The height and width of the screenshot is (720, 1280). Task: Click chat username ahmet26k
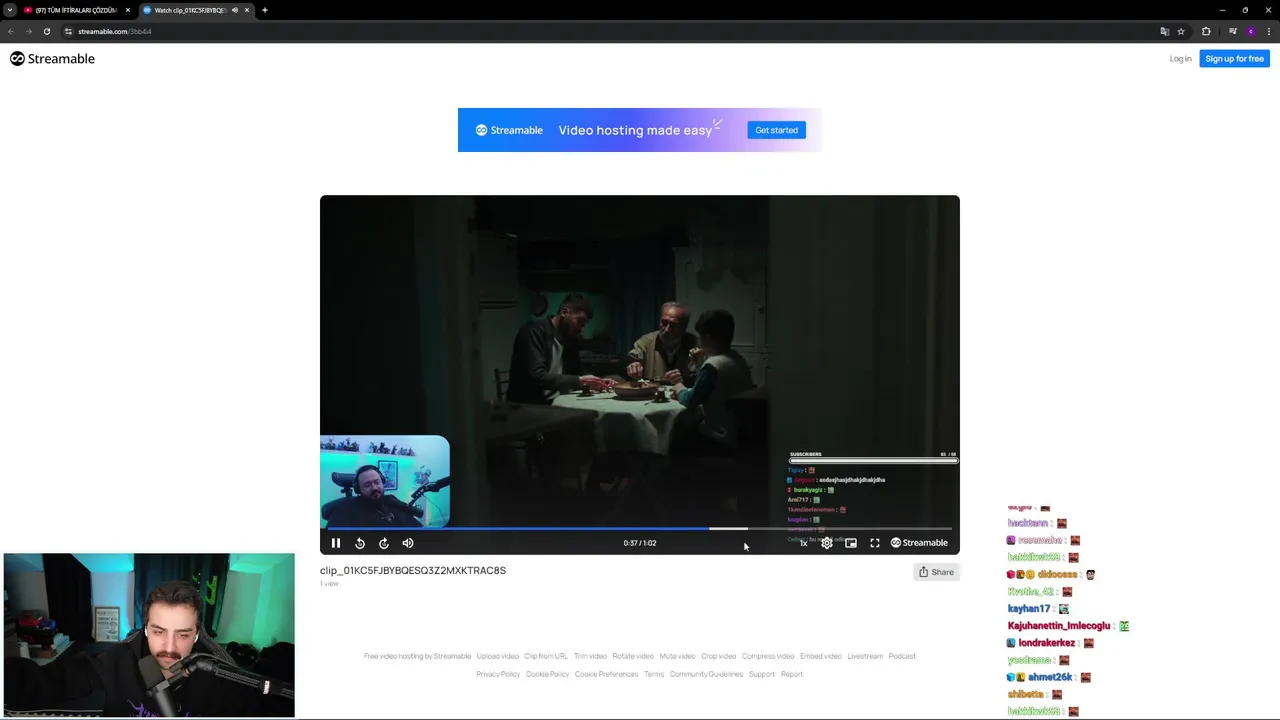[1050, 677]
